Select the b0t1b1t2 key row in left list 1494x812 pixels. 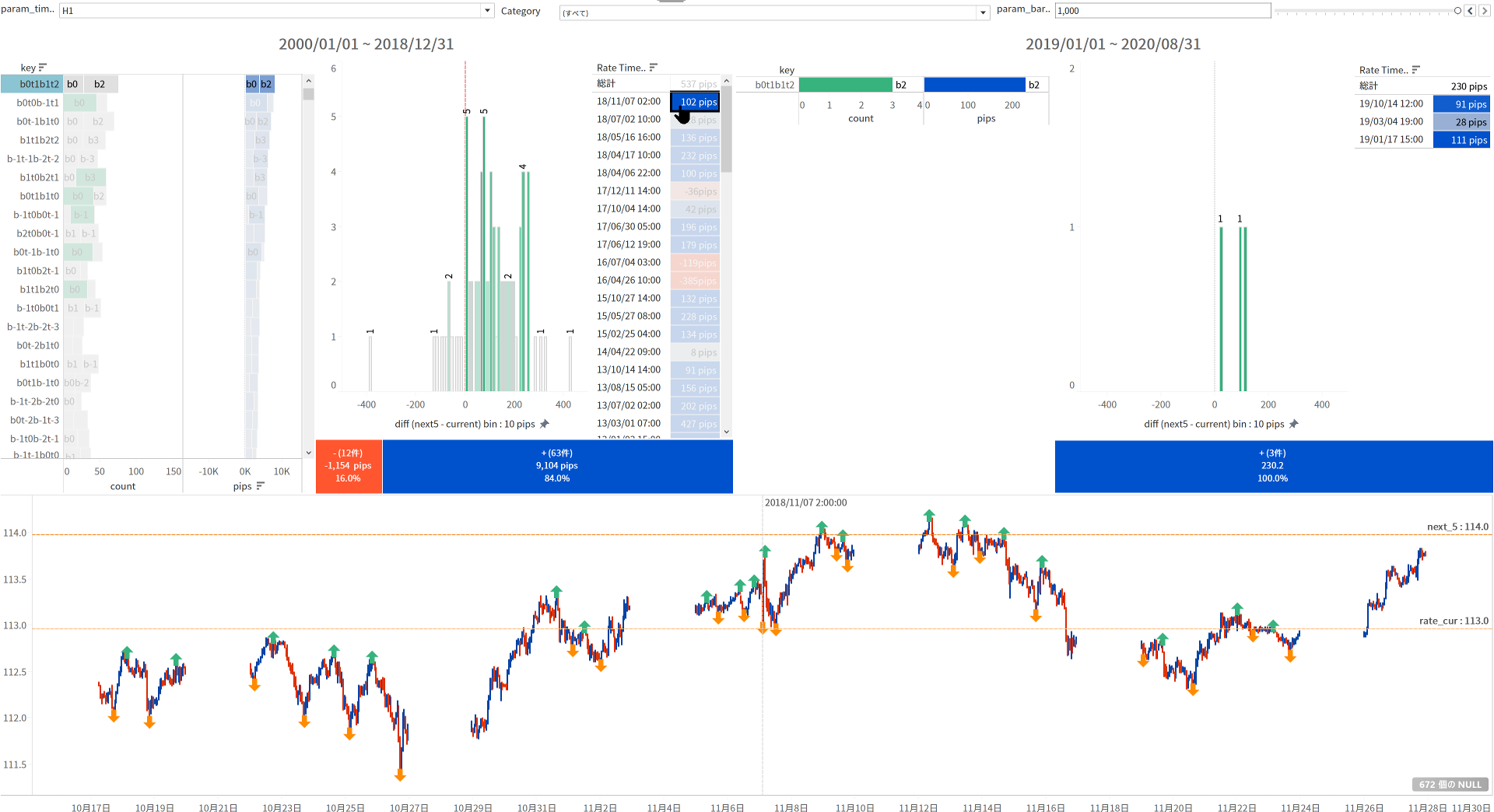click(32, 84)
